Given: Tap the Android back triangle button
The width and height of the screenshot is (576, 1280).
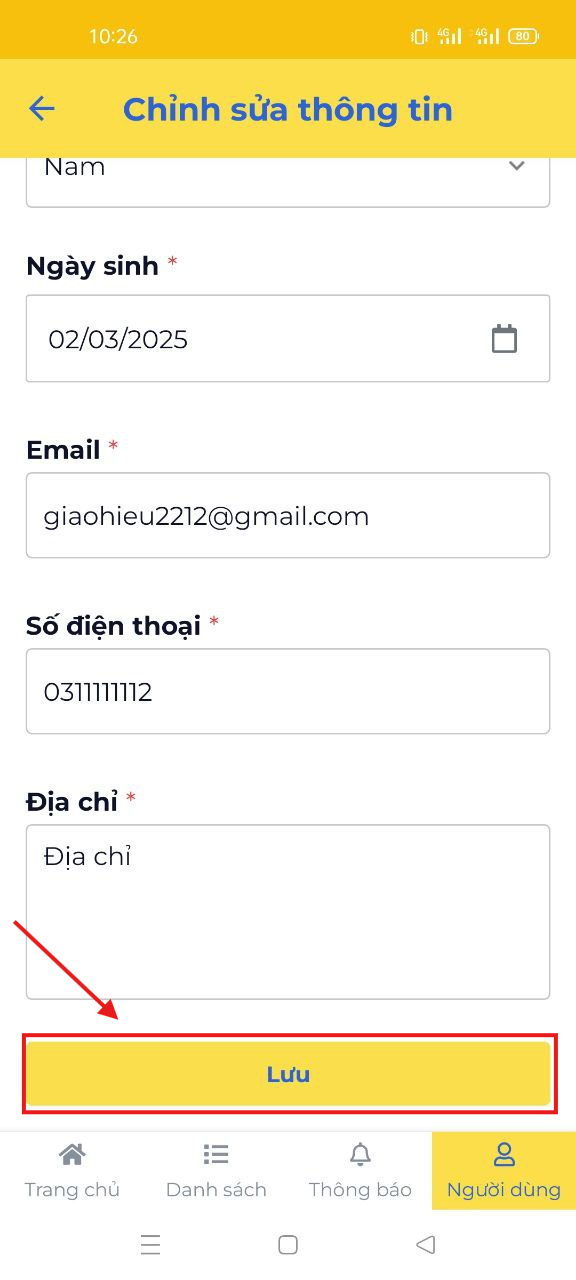Looking at the screenshot, I should tap(425, 1245).
